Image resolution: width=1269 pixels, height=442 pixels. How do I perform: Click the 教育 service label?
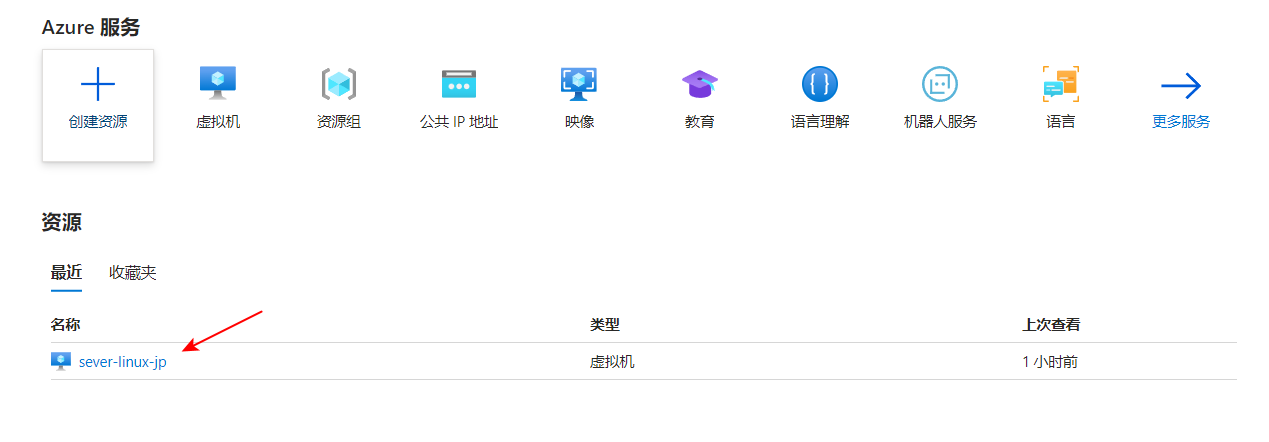700,122
